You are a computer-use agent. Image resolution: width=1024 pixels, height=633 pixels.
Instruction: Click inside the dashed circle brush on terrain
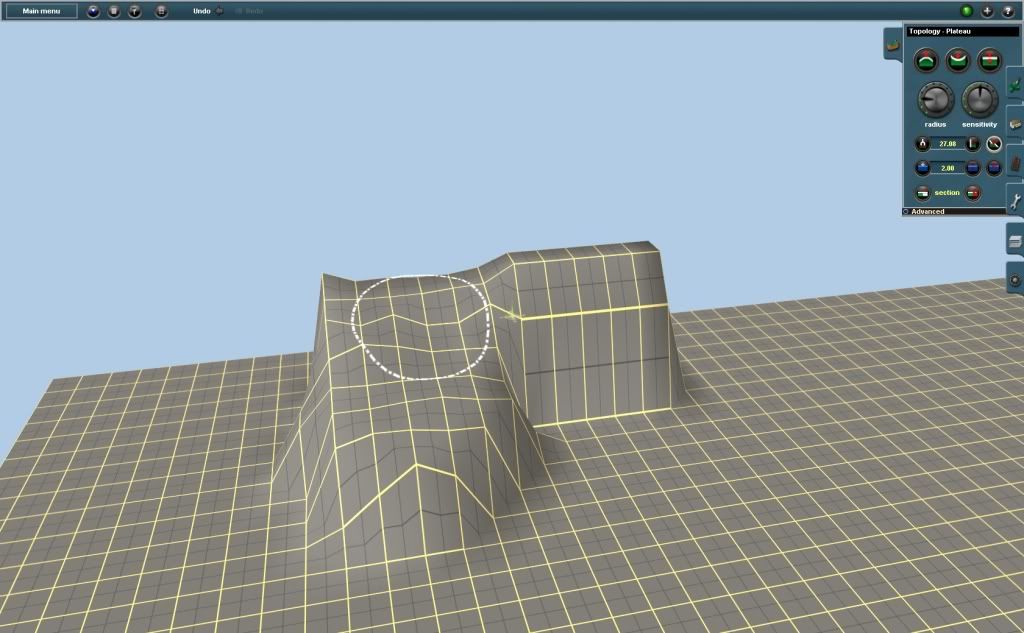click(421, 327)
